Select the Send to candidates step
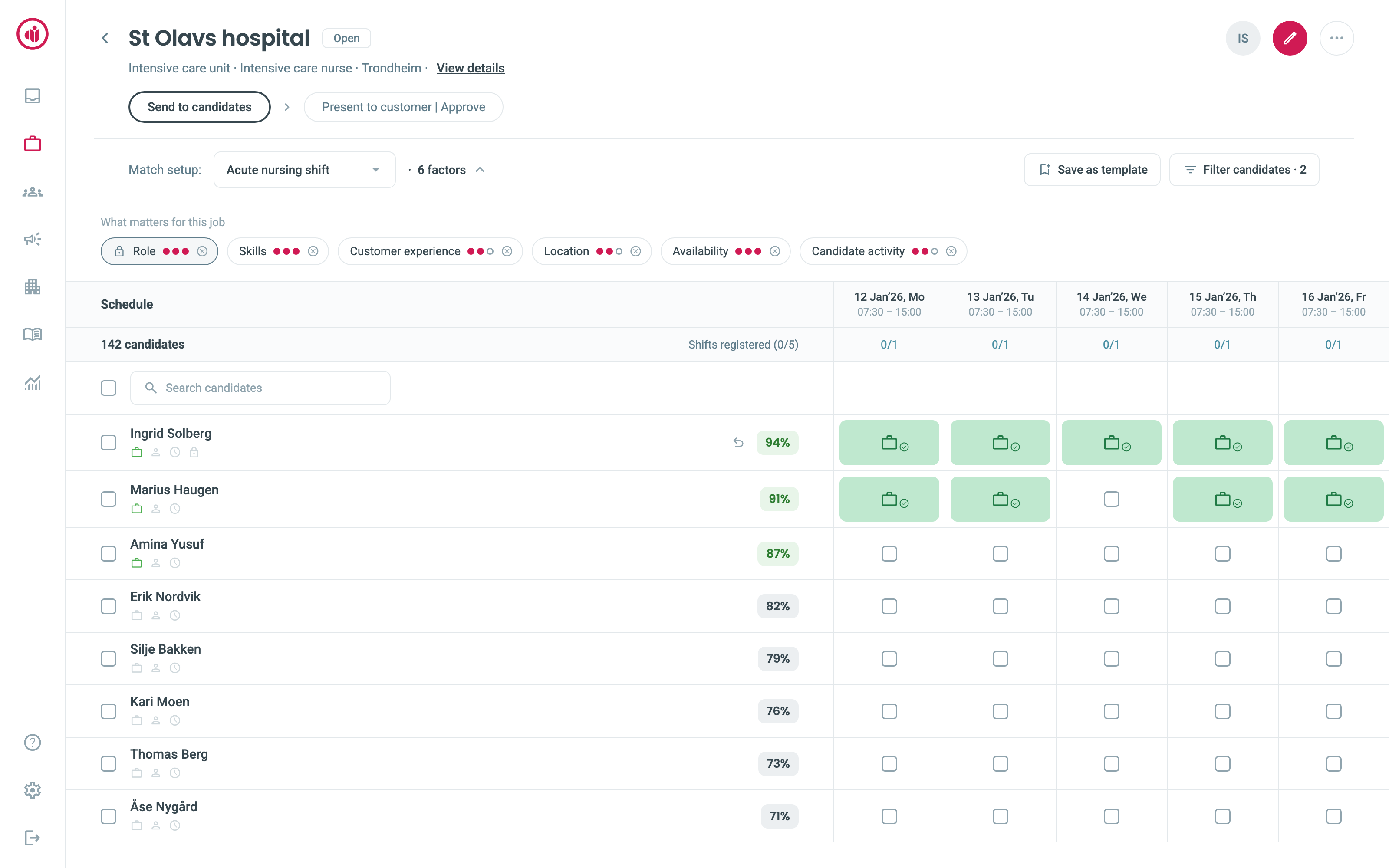Image resolution: width=1389 pixels, height=868 pixels. (199, 107)
